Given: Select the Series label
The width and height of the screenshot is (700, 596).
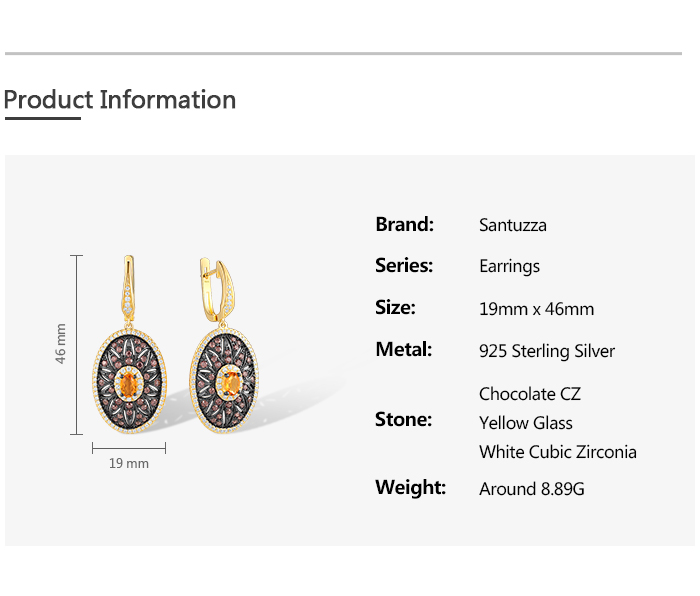Looking at the screenshot, I should (x=404, y=265).
